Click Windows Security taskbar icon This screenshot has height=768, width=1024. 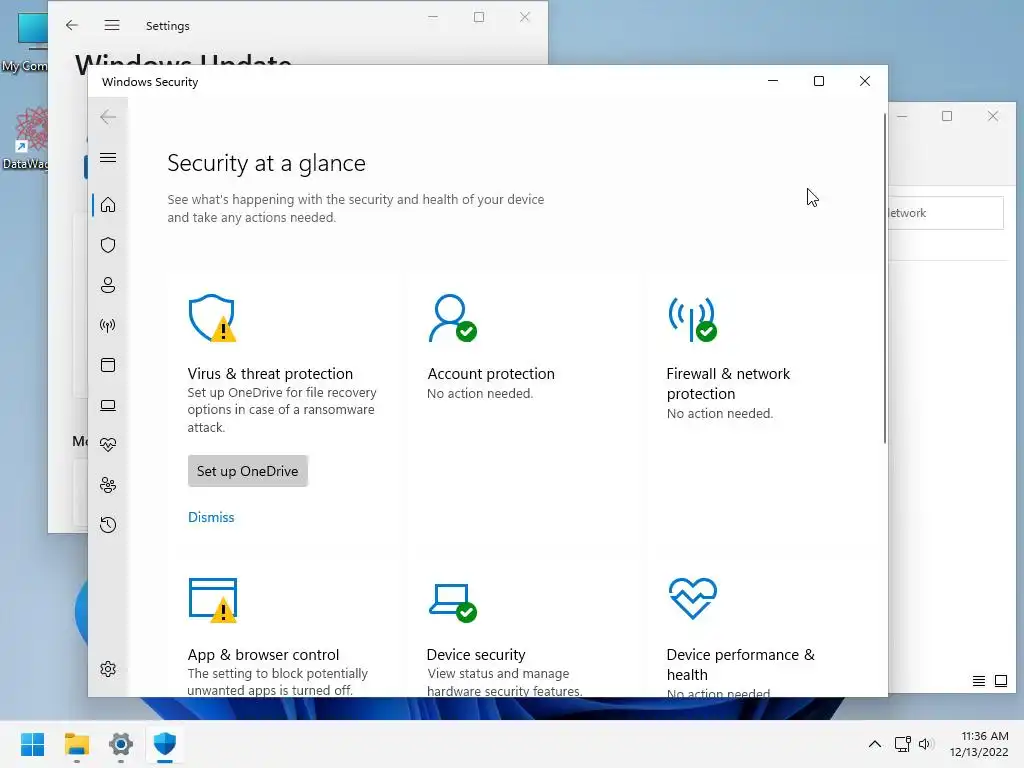pos(165,744)
